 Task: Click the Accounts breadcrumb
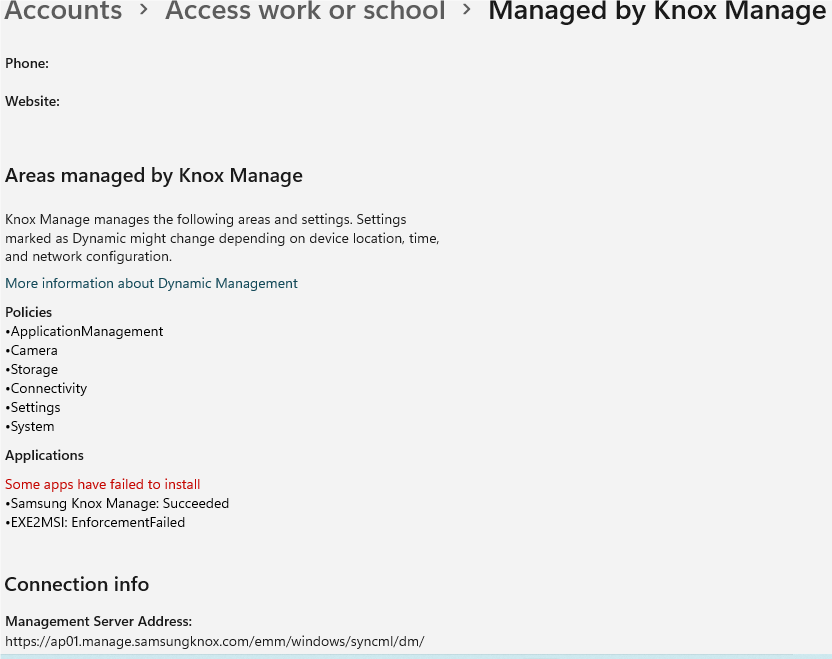62,13
